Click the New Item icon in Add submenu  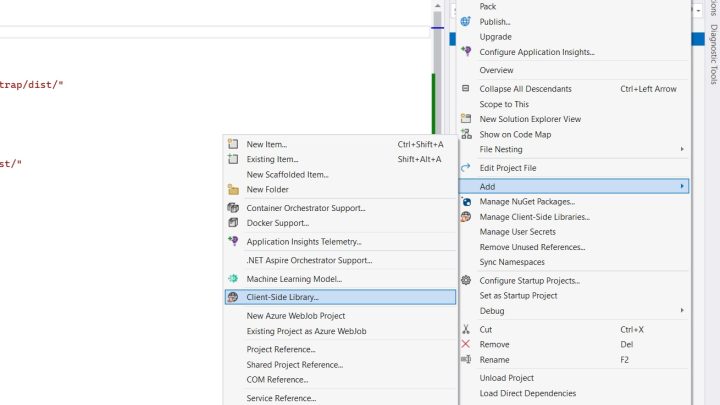pos(233,144)
